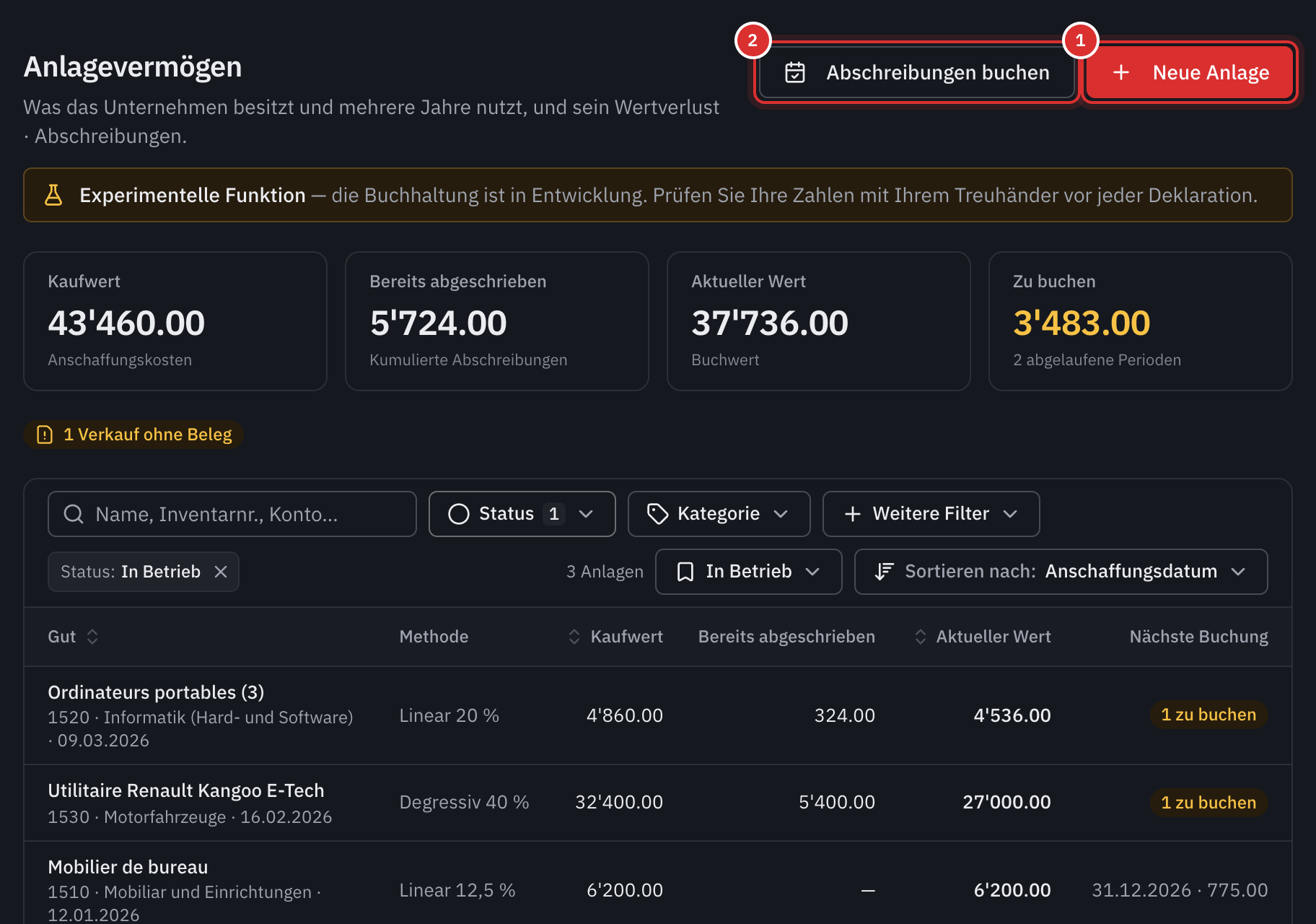Click the Aktueller Wert card 37'736.00
This screenshot has width=1316, height=924.
click(x=819, y=321)
